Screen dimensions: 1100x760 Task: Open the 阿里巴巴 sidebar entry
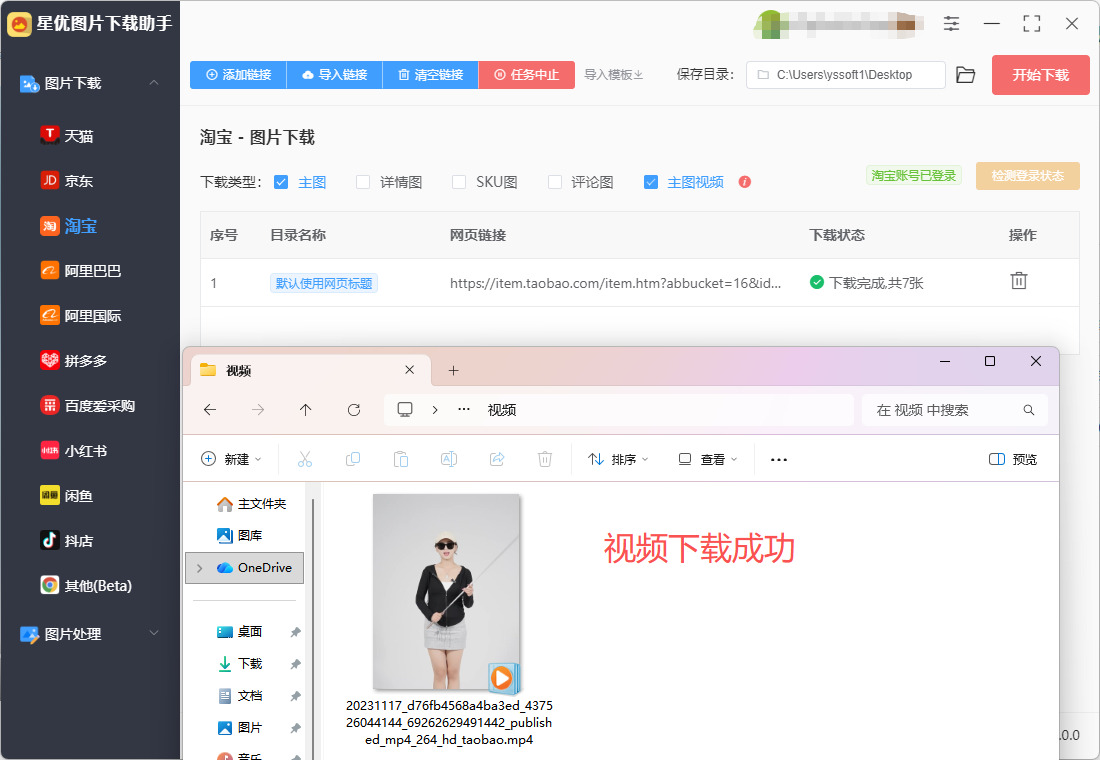coord(81,270)
